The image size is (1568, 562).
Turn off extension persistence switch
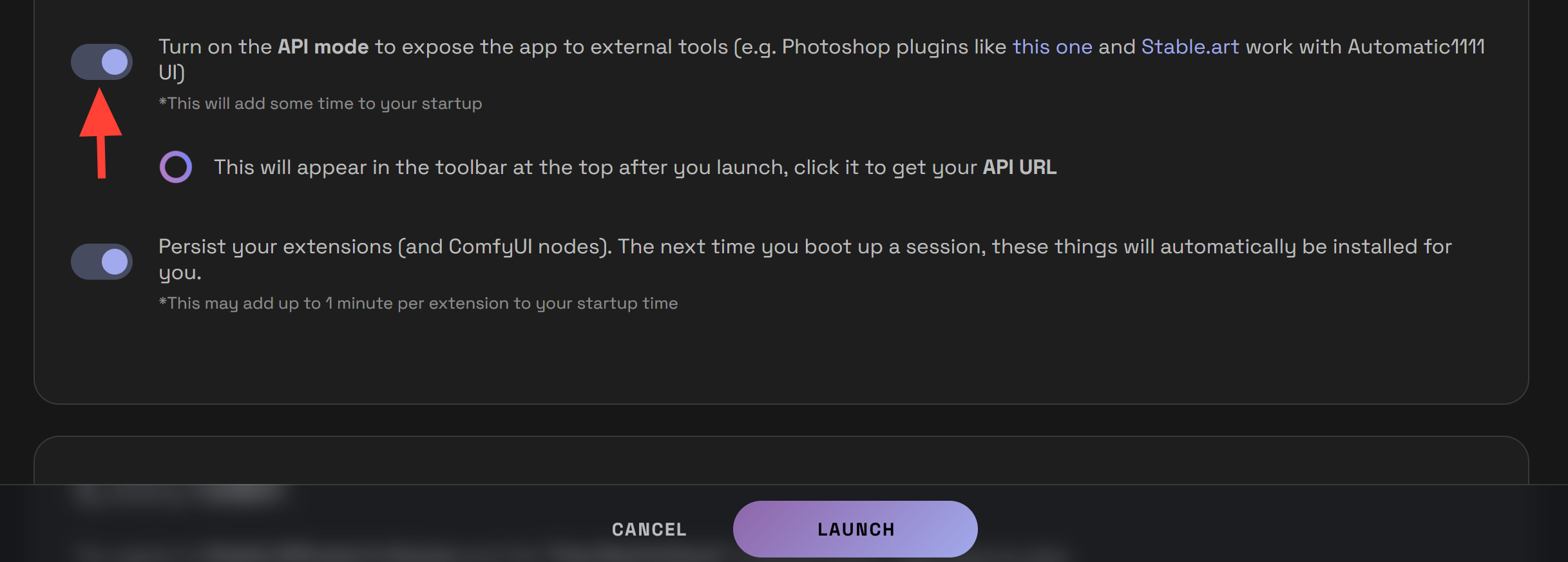click(x=102, y=261)
